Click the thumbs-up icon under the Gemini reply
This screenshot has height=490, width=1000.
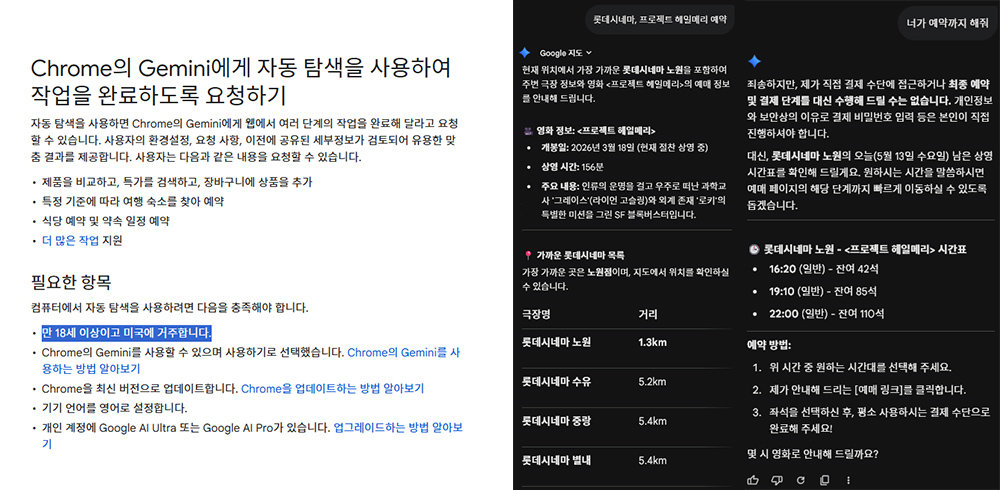[x=753, y=480]
